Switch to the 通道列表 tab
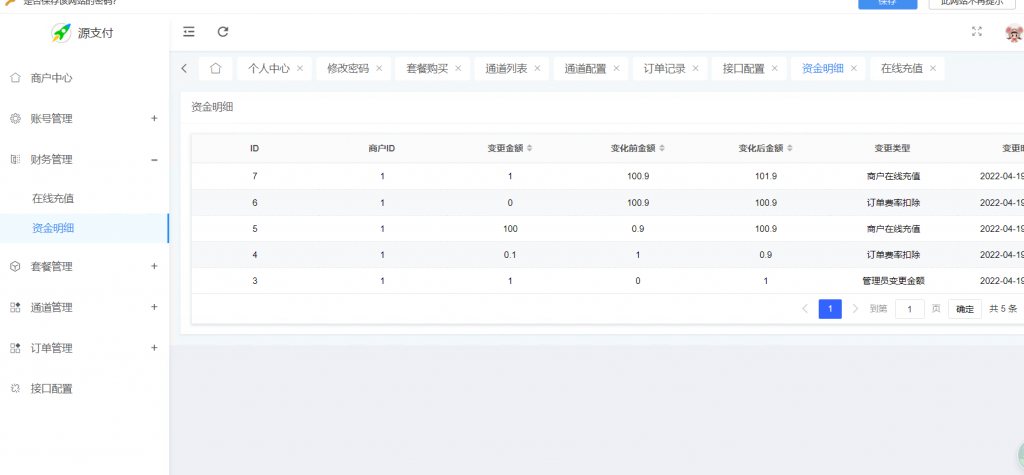 tap(506, 69)
